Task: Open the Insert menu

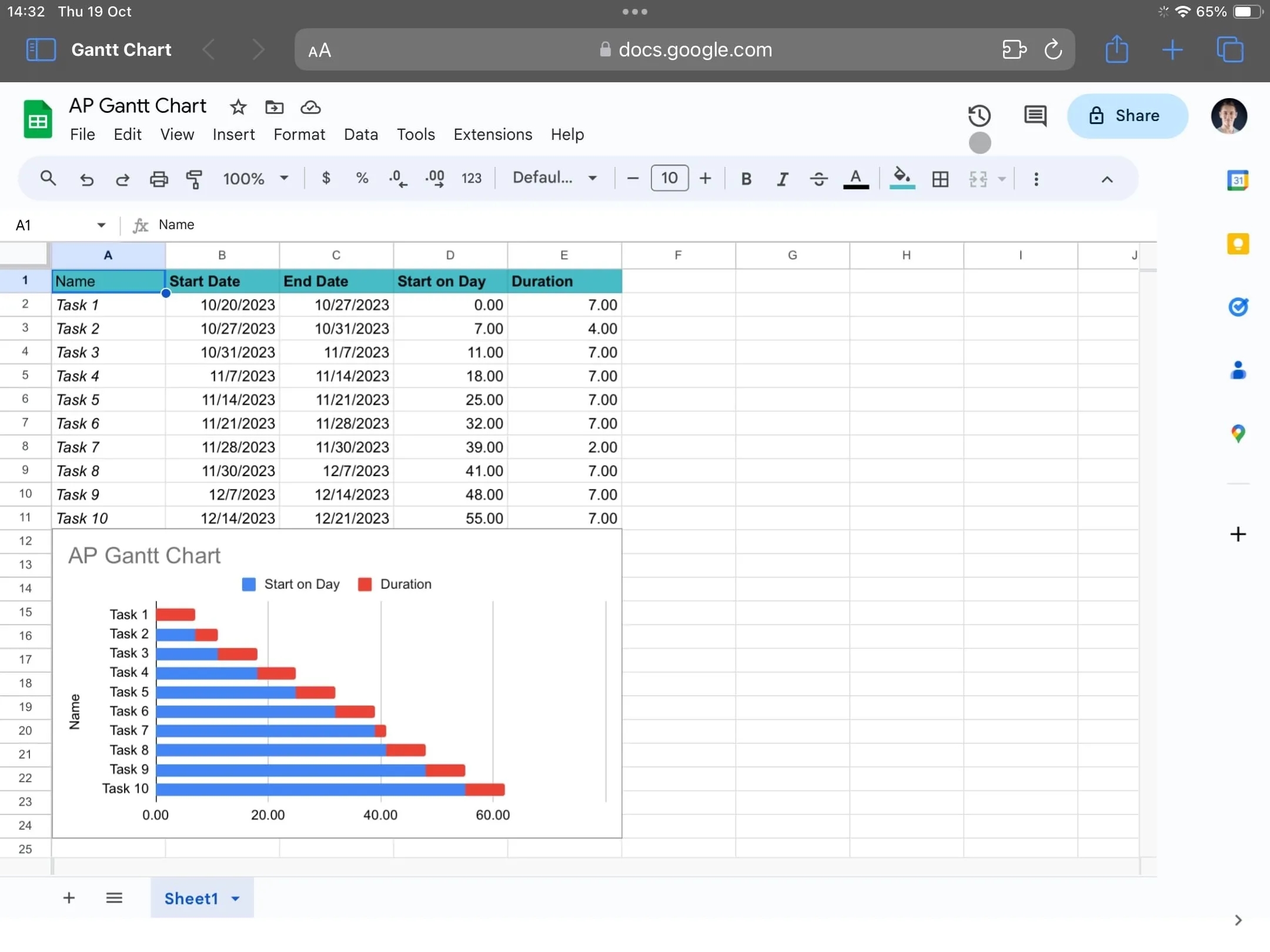Action: (233, 135)
